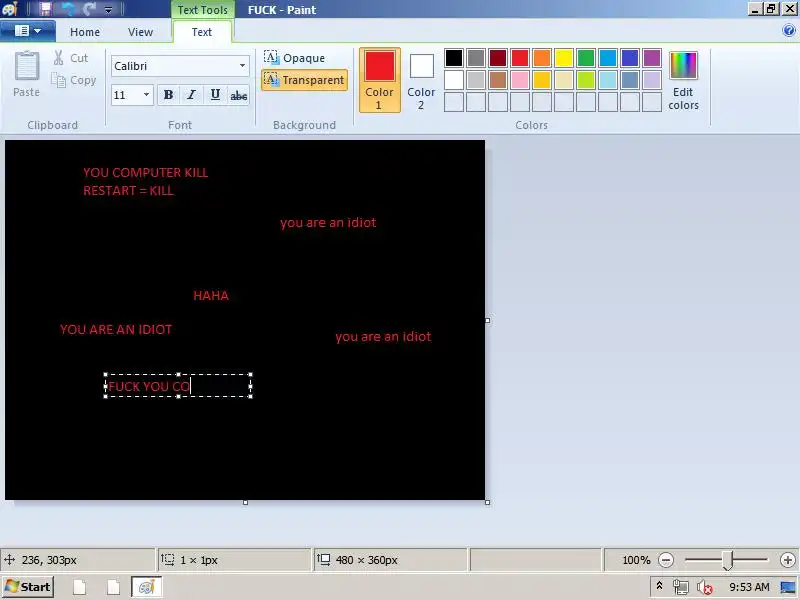Image resolution: width=800 pixels, height=600 pixels.
Task: Pick the purple color swatch
Action: click(x=652, y=58)
